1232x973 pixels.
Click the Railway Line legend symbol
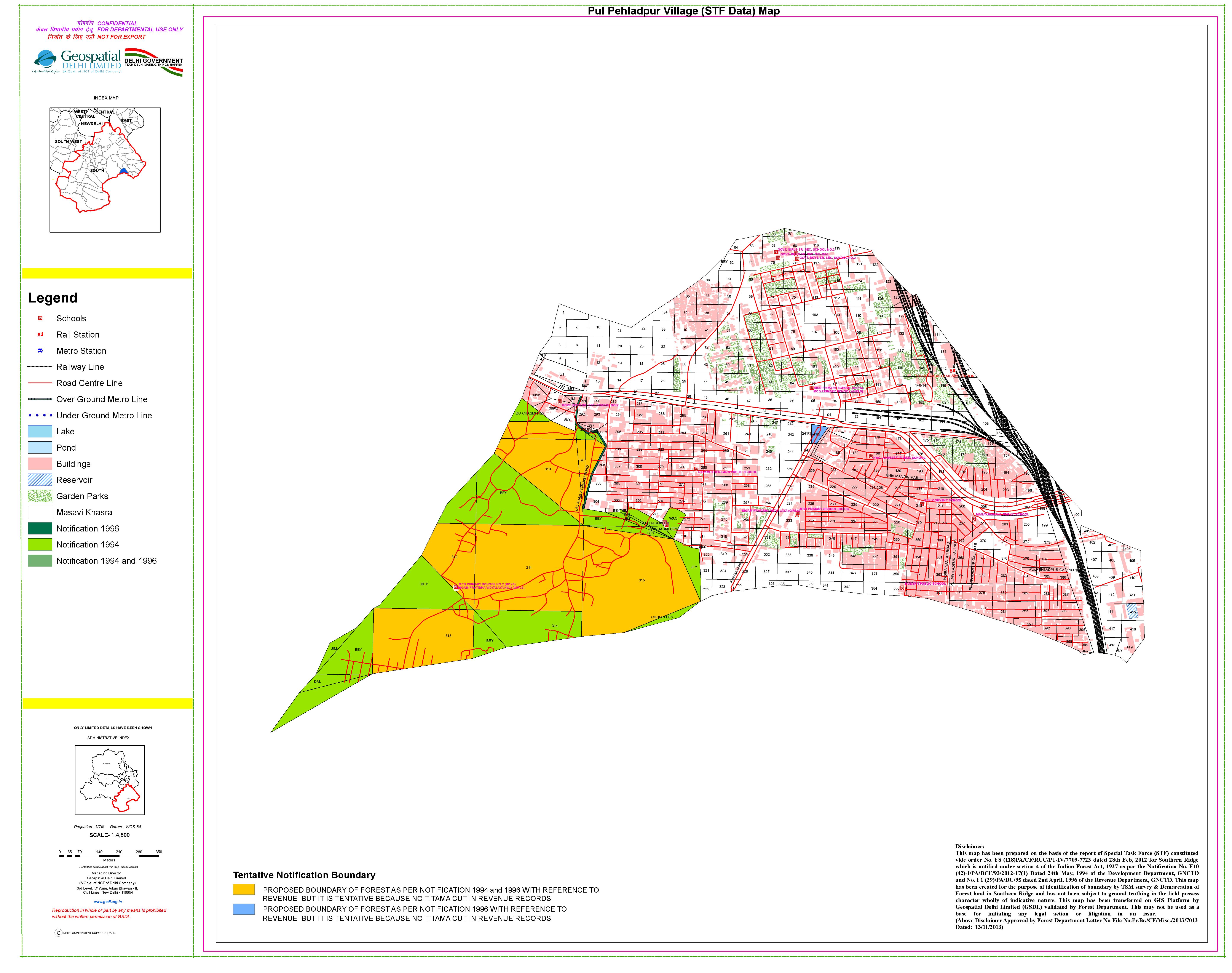pyautogui.click(x=40, y=367)
